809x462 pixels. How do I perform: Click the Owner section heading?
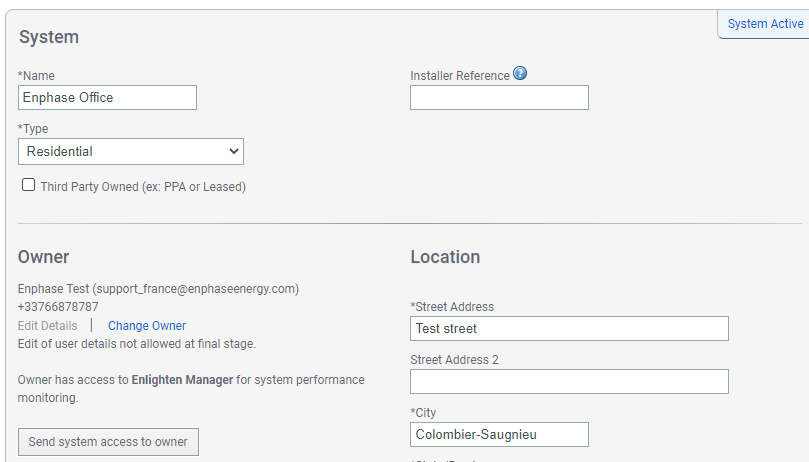click(x=44, y=257)
